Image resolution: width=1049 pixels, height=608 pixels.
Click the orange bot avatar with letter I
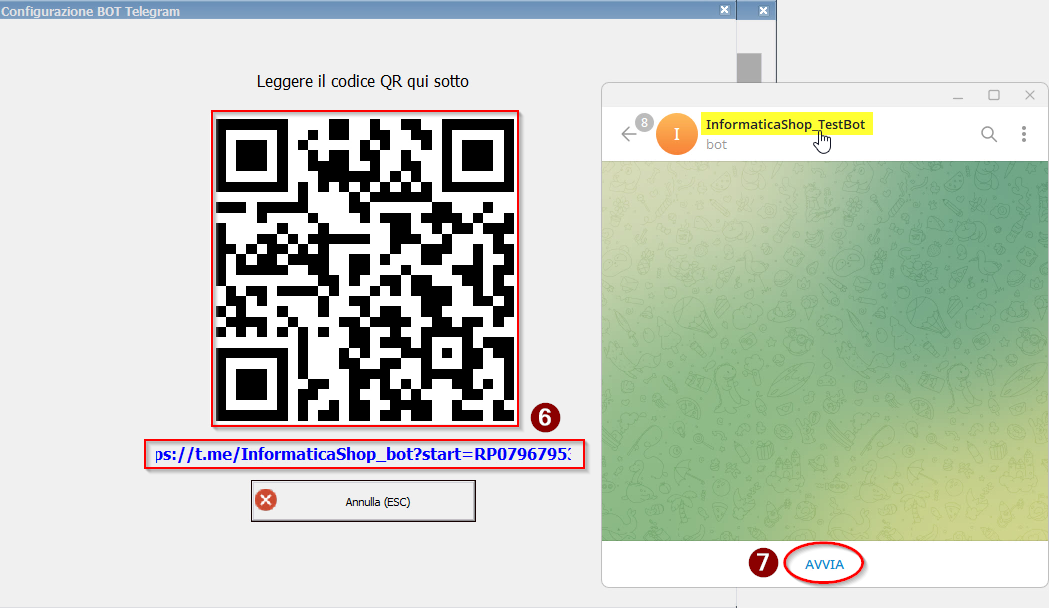pyautogui.click(x=677, y=135)
